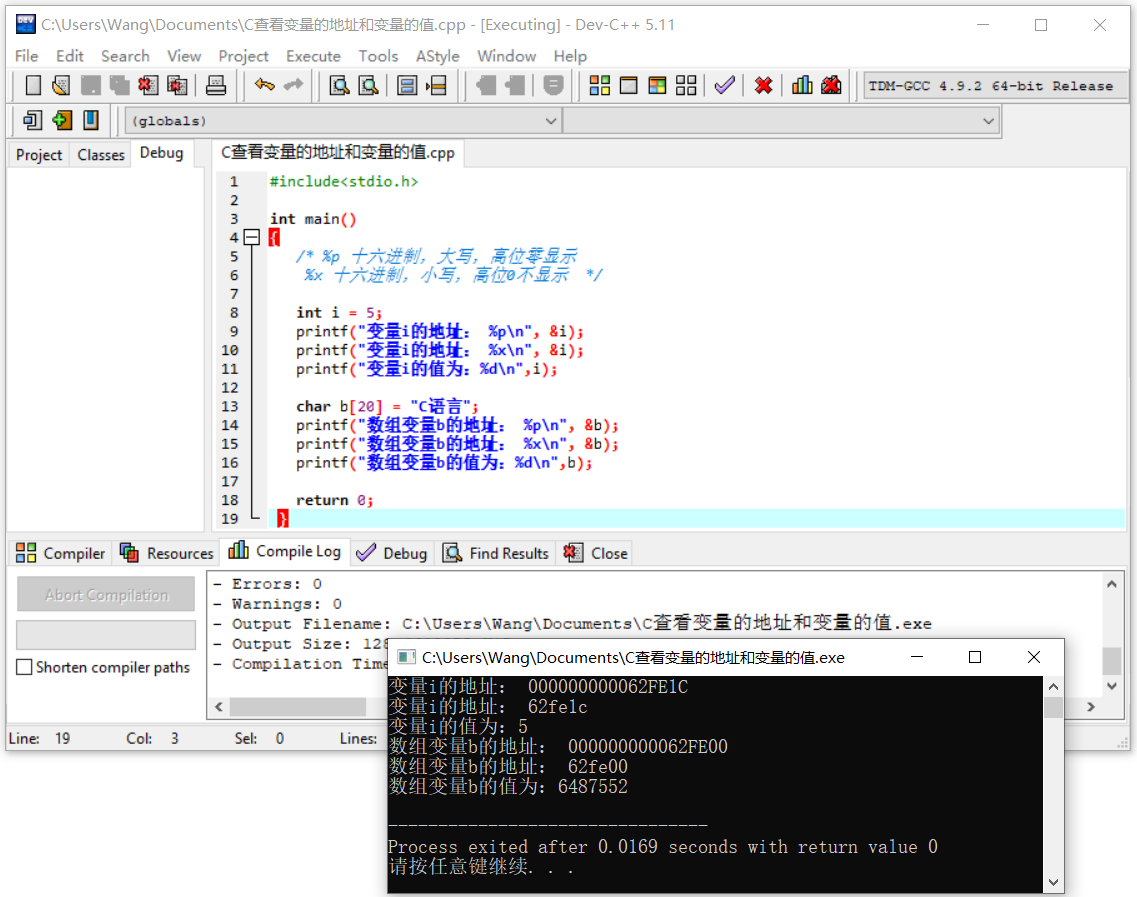1137x897 pixels.
Task: Click line number 13 in gutter
Action: coord(230,406)
